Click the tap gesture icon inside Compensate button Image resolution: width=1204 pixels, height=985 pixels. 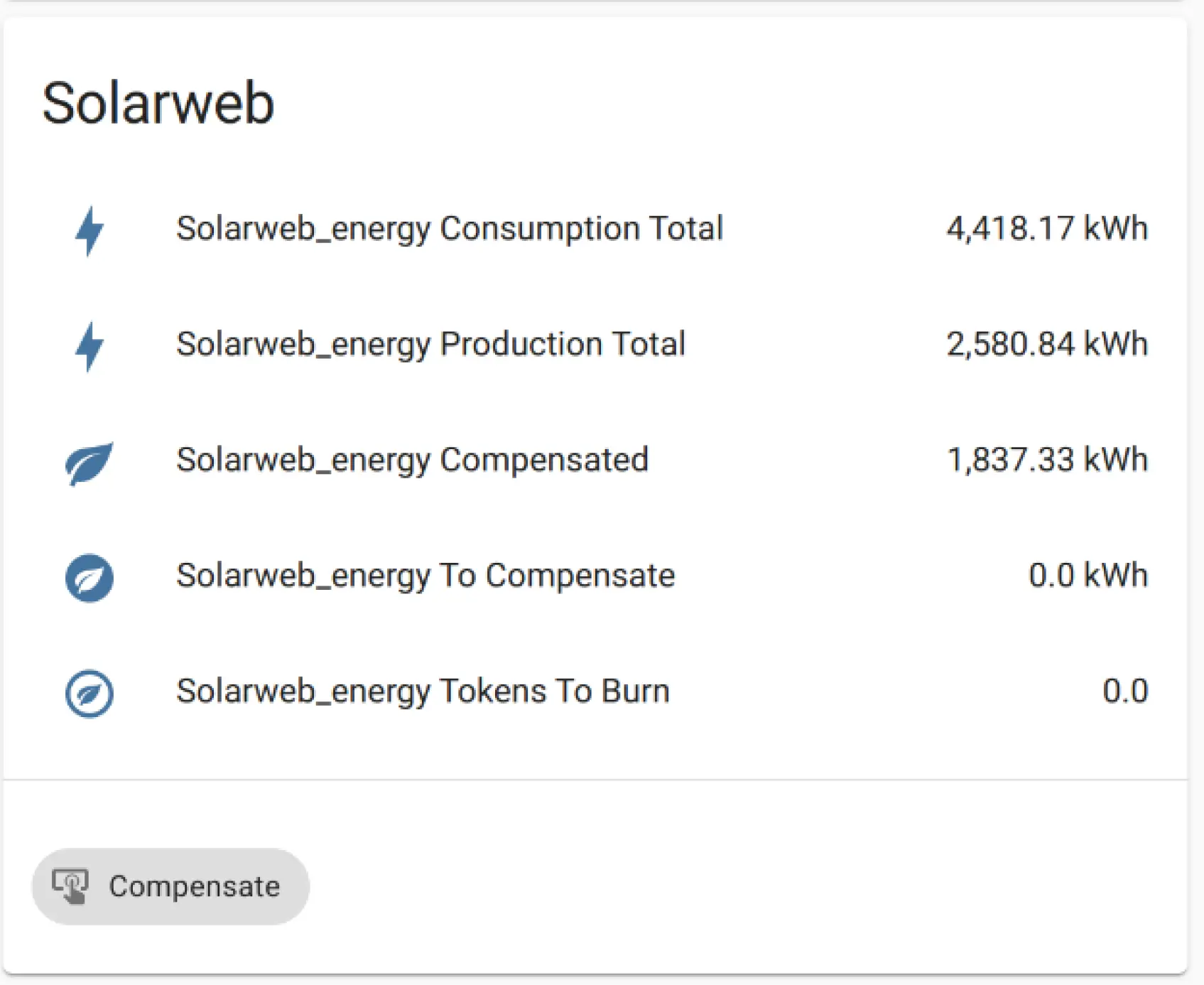tap(70, 886)
